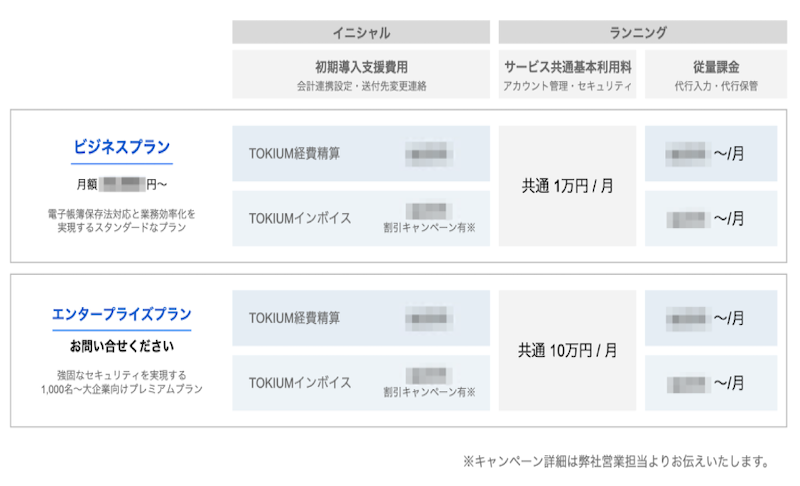Click the 初期導入支援費用 header cell

click(x=361, y=75)
